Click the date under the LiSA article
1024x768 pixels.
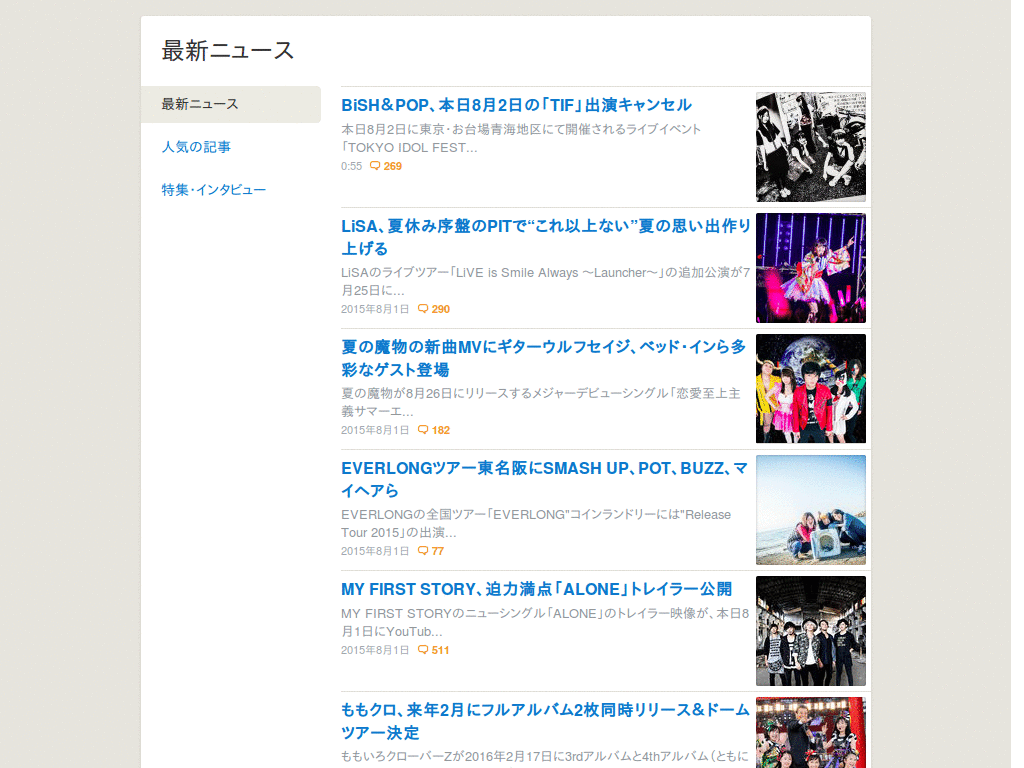[375, 310]
